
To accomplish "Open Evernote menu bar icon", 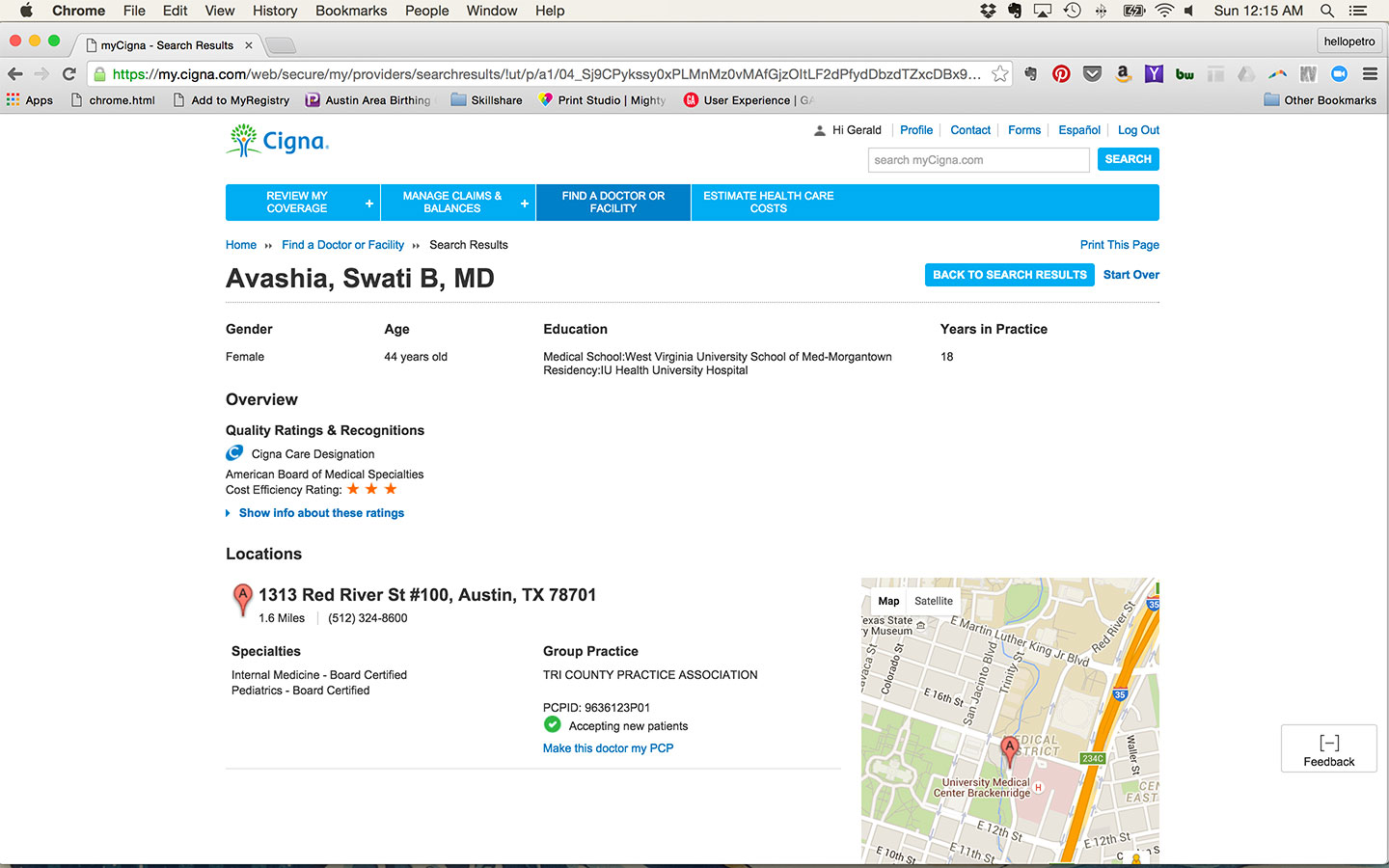I will pos(1015,11).
